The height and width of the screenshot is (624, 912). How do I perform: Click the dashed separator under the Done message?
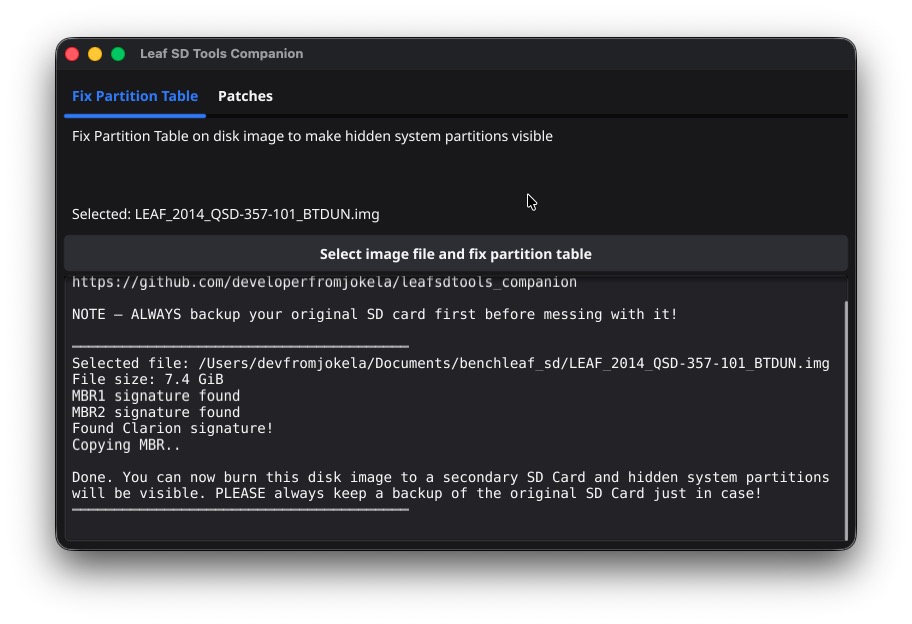tap(240, 509)
